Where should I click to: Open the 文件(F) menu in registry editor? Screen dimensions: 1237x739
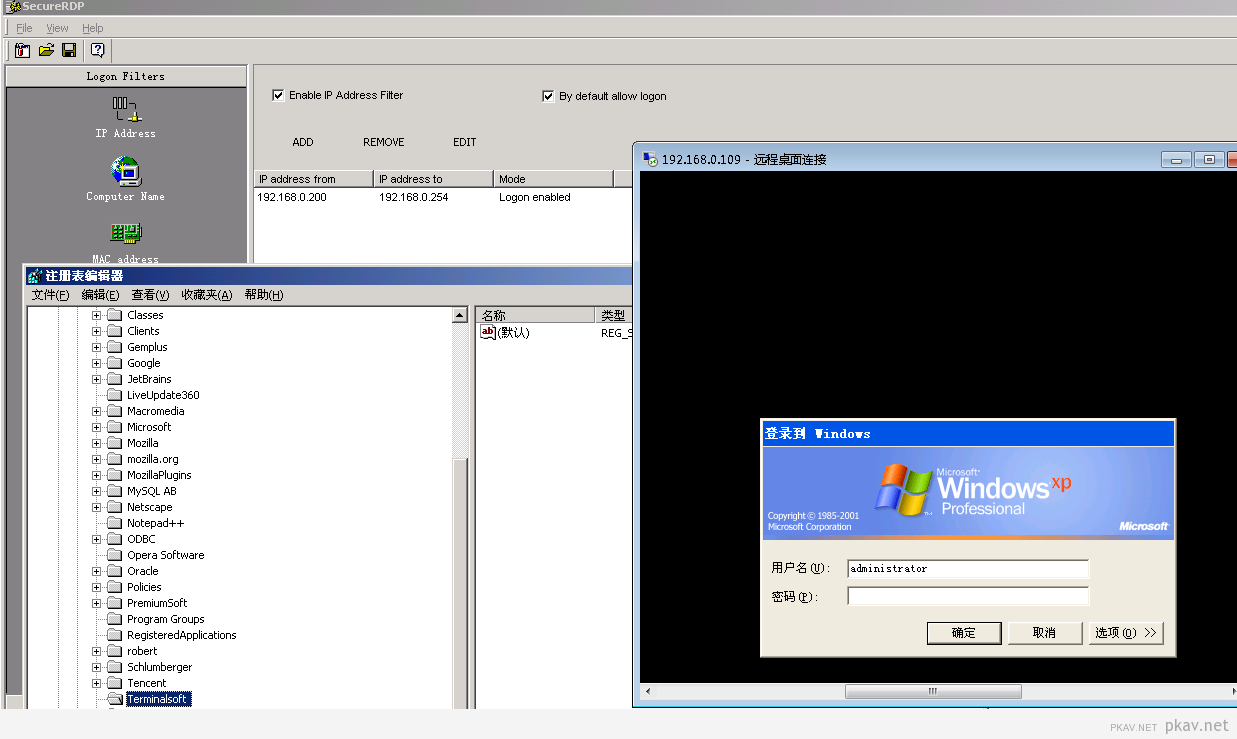point(50,295)
